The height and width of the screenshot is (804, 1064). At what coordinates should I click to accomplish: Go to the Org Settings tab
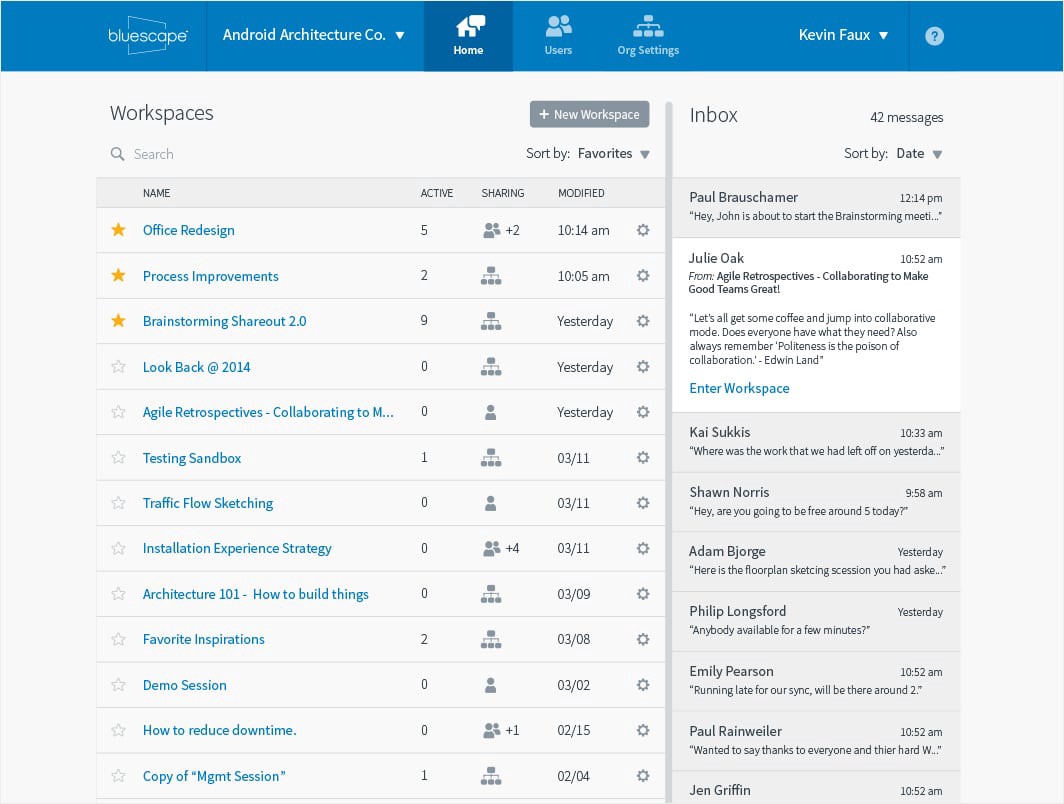pos(648,35)
